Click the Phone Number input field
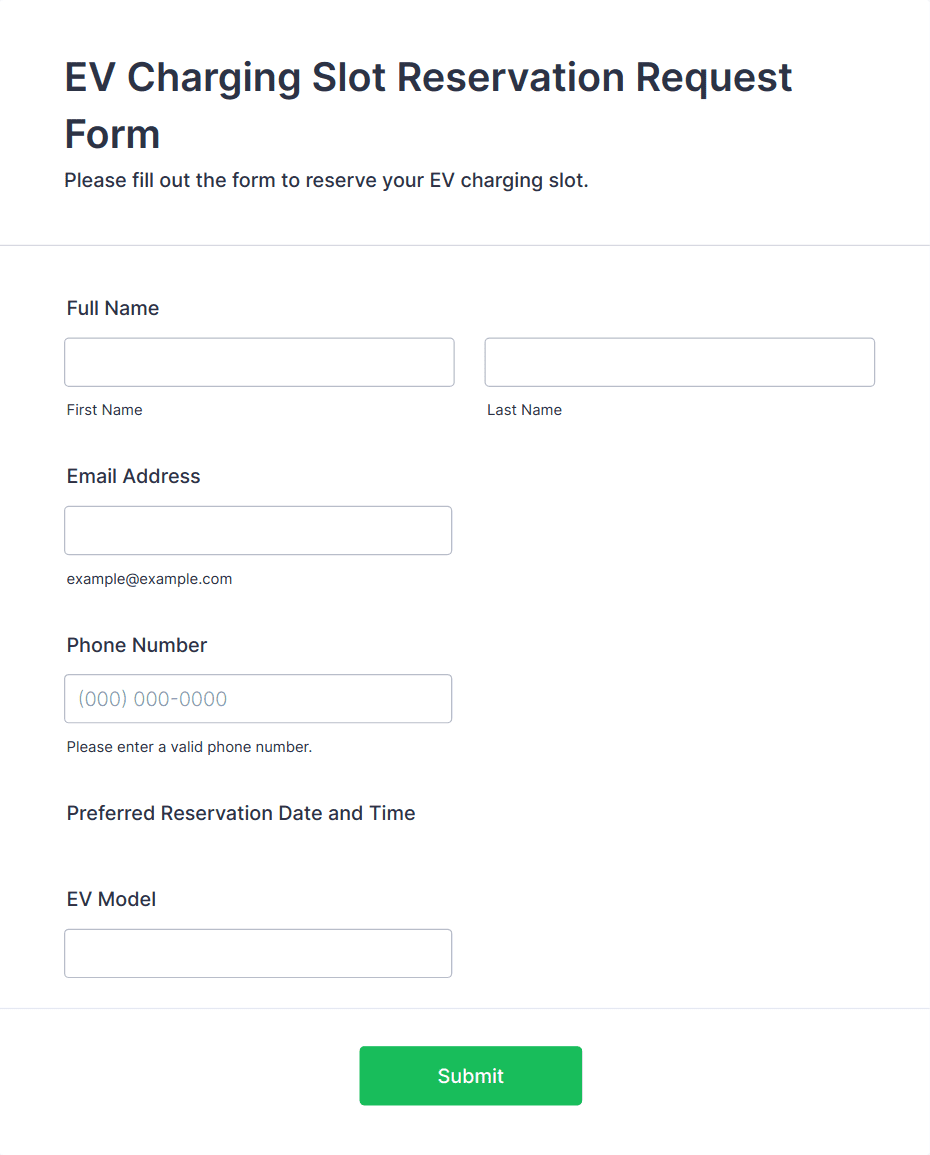 pyautogui.click(x=258, y=699)
